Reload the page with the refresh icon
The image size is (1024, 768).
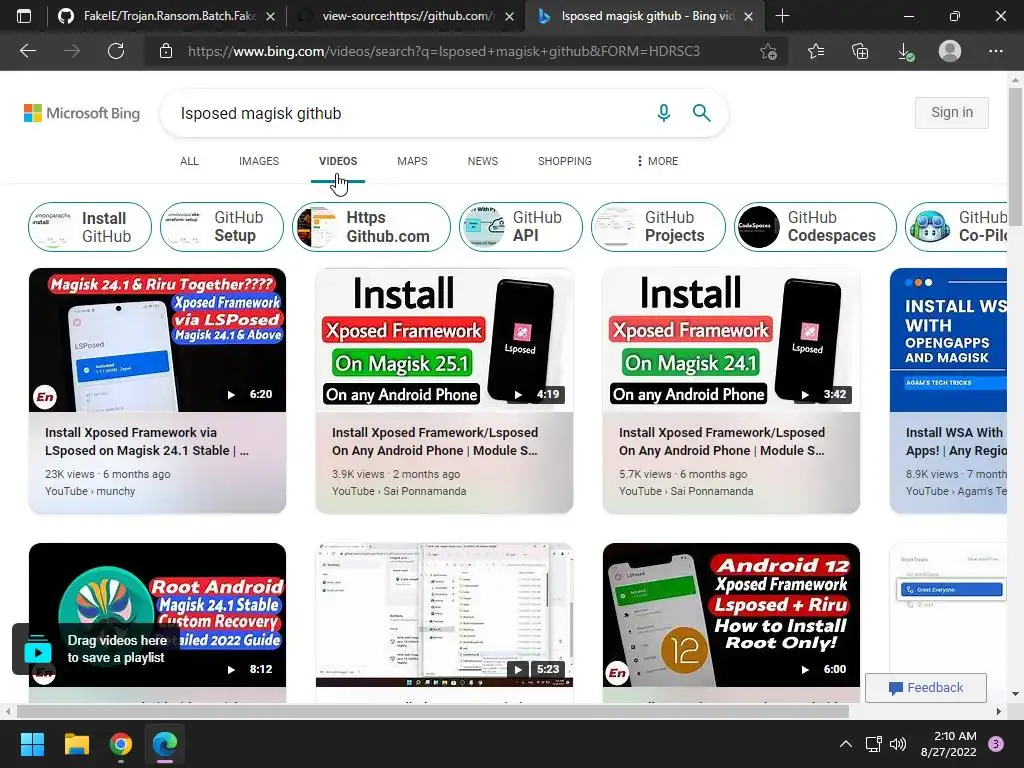coord(116,51)
